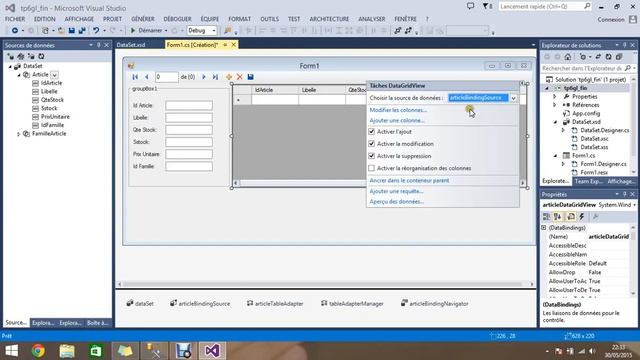Viewport: 640px width, 360px height.
Task: Collapse the DataSet node in Data Sources
Action: (x=10, y=66)
